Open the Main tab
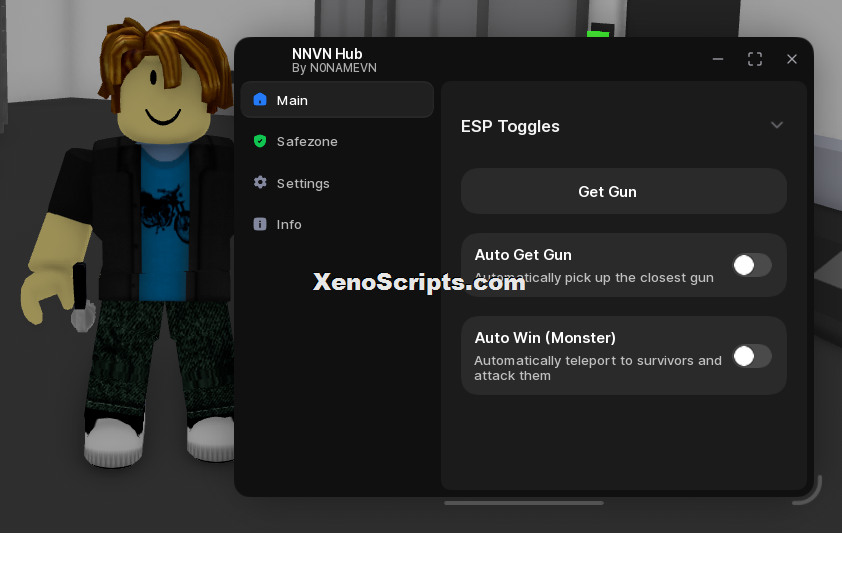This screenshot has width=842, height=563. pyautogui.click(x=337, y=100)
